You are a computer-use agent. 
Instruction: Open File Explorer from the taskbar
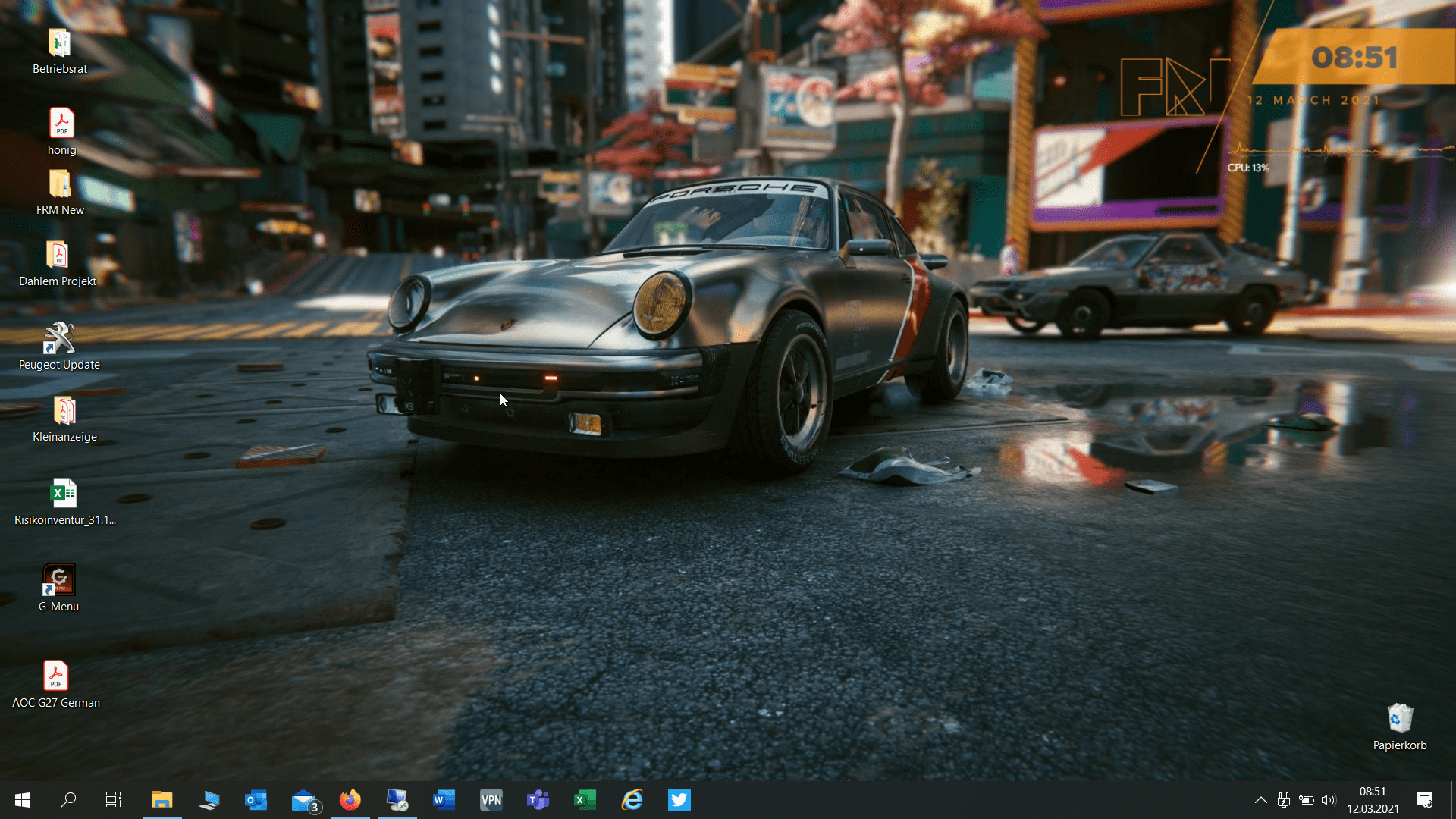(162, 800)
